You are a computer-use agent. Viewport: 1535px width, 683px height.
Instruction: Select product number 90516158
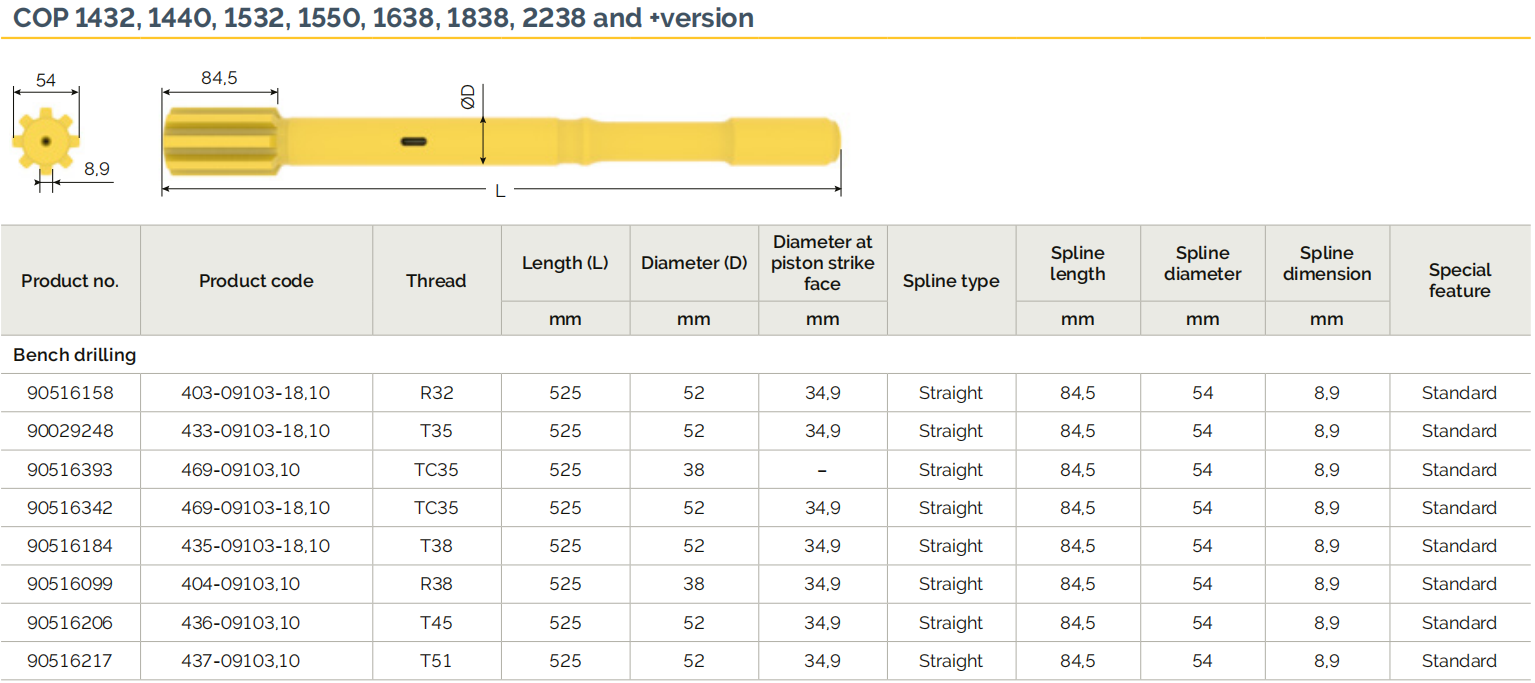(x=70, y=393)
